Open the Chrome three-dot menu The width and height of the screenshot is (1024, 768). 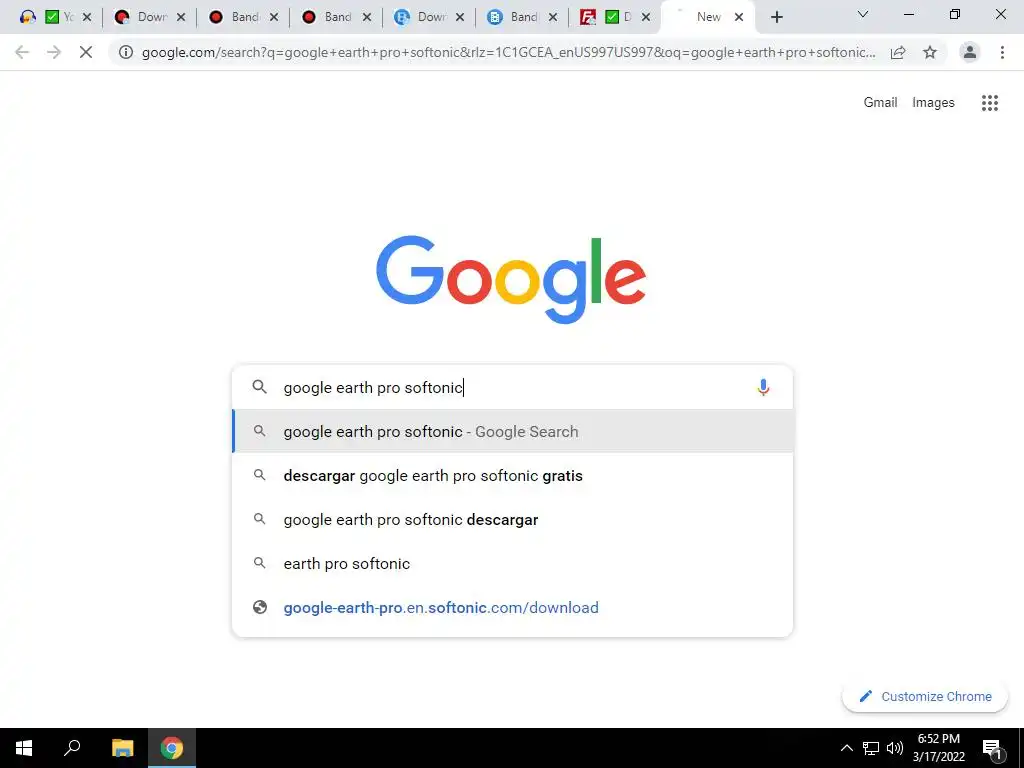[1002, 52]
